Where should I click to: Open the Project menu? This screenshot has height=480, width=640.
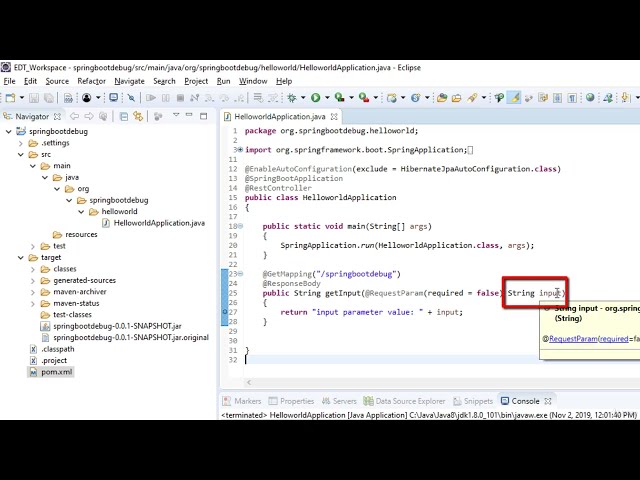pos(196,81)
